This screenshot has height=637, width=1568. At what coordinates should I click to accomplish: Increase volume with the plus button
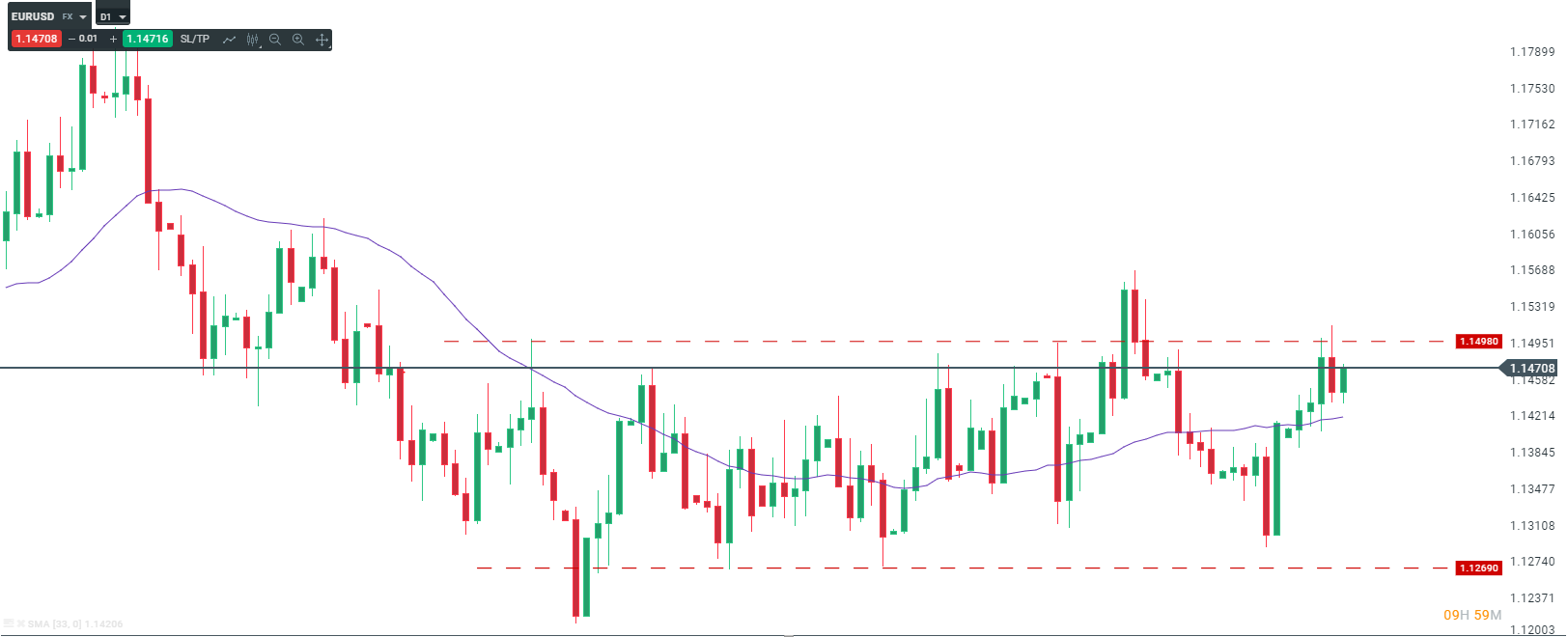(113, 39)
